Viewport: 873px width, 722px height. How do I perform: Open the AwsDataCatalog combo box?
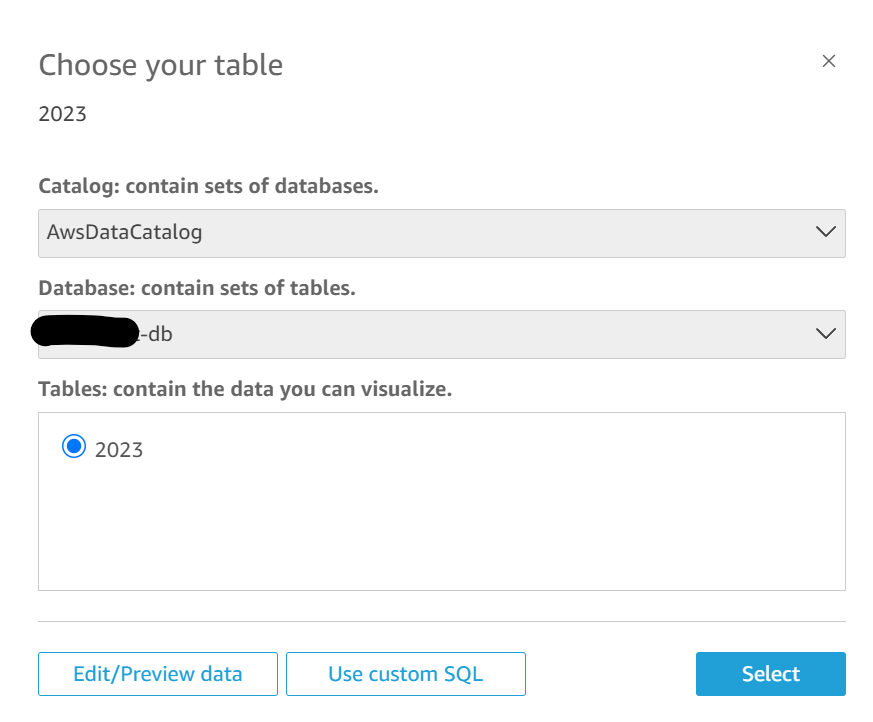pyautogui.click(x=440, y=233)
